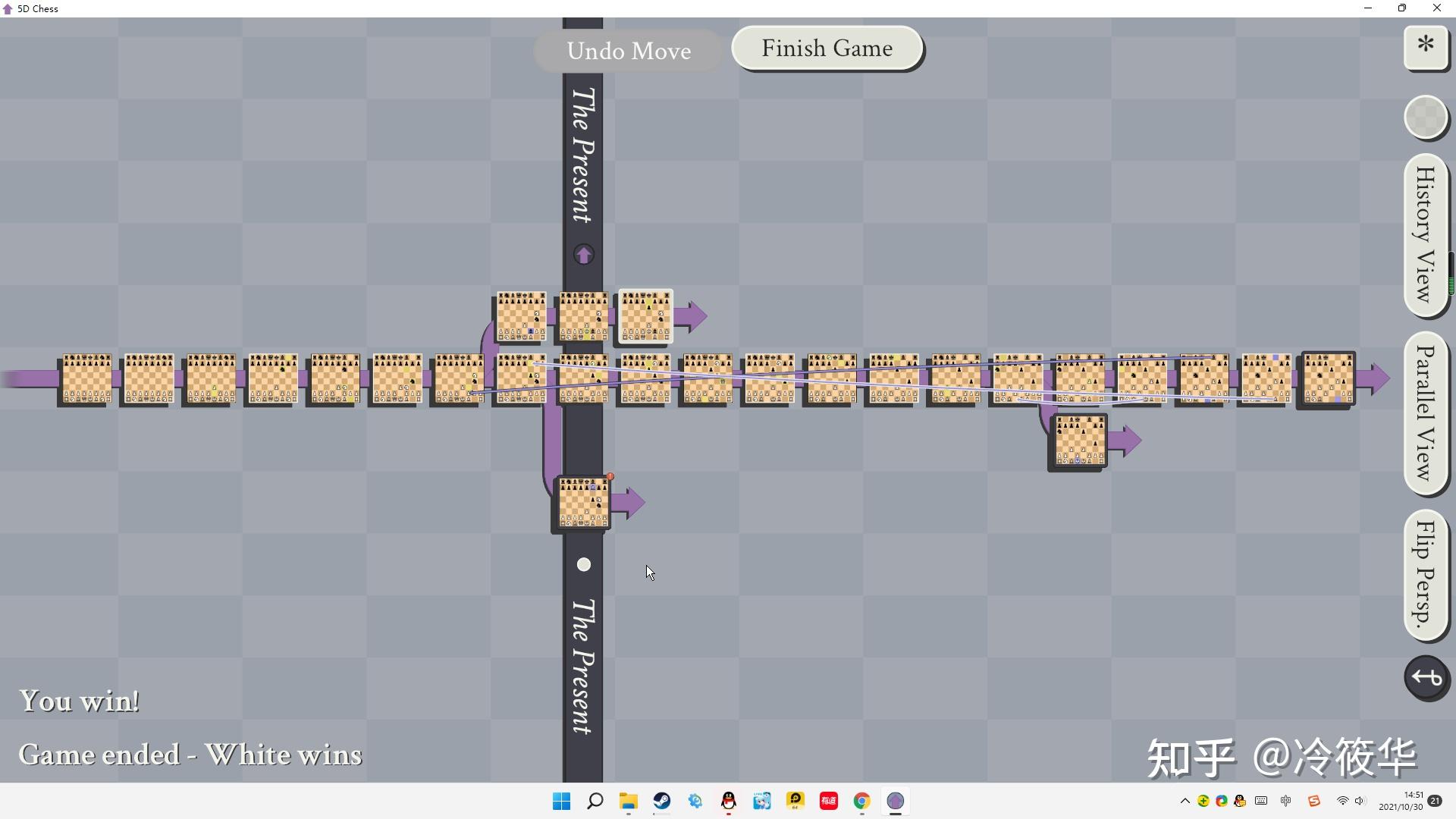Enable Flip Perspective

point(1425,576)
